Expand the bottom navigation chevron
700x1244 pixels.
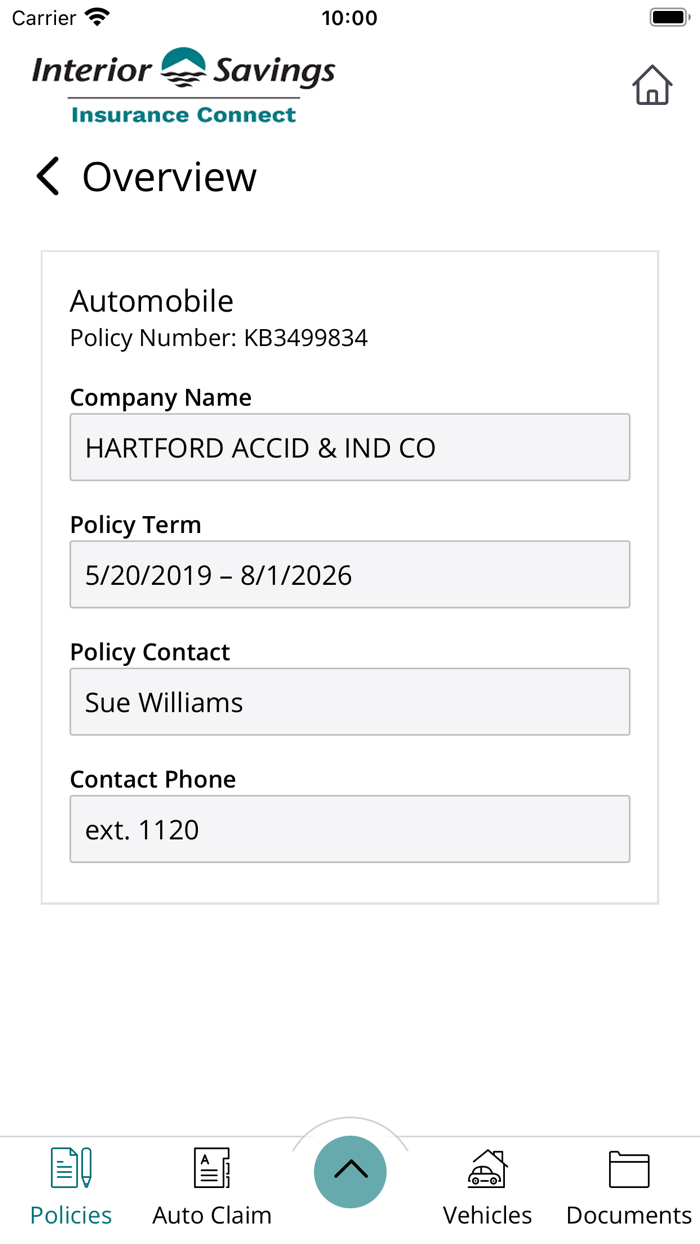pyautogui.click(x=350, y=1172)
